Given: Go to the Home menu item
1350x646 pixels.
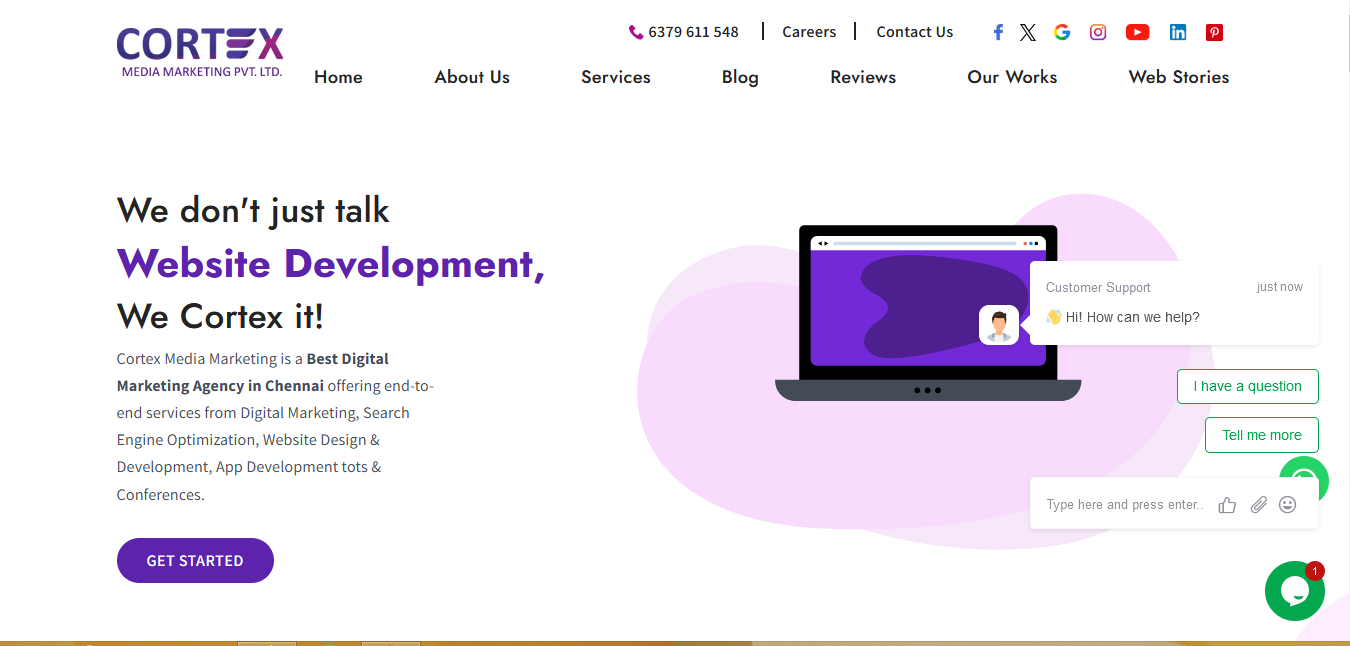Looking at the screenshot, I should coord(338,77).
